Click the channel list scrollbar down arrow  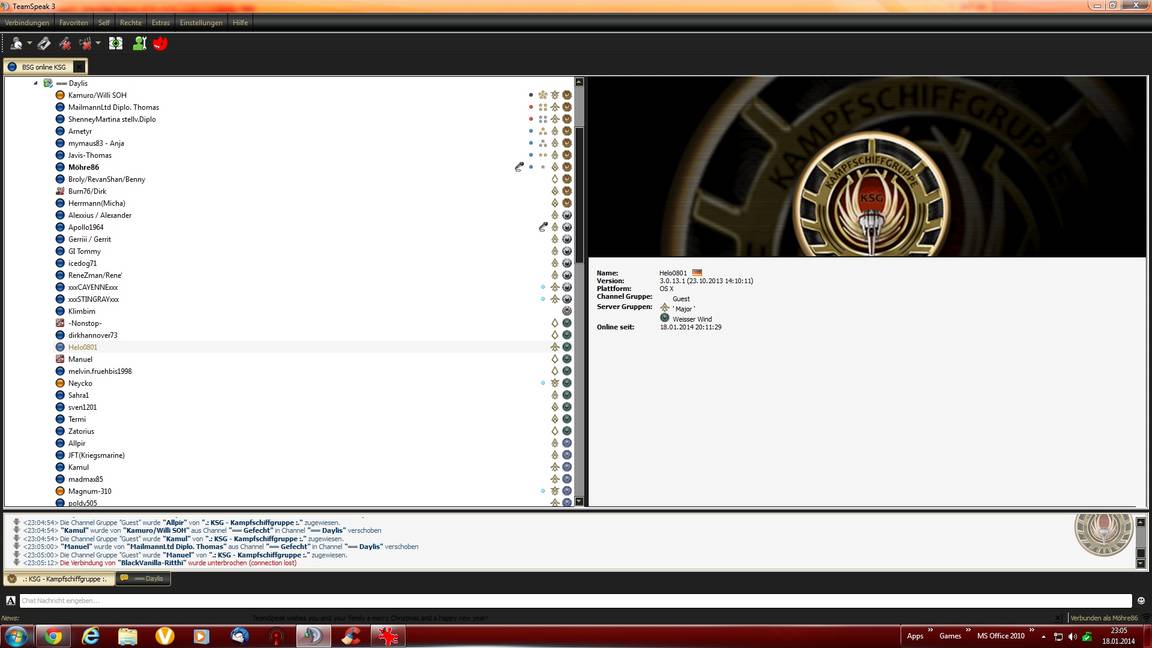(579, 502)
